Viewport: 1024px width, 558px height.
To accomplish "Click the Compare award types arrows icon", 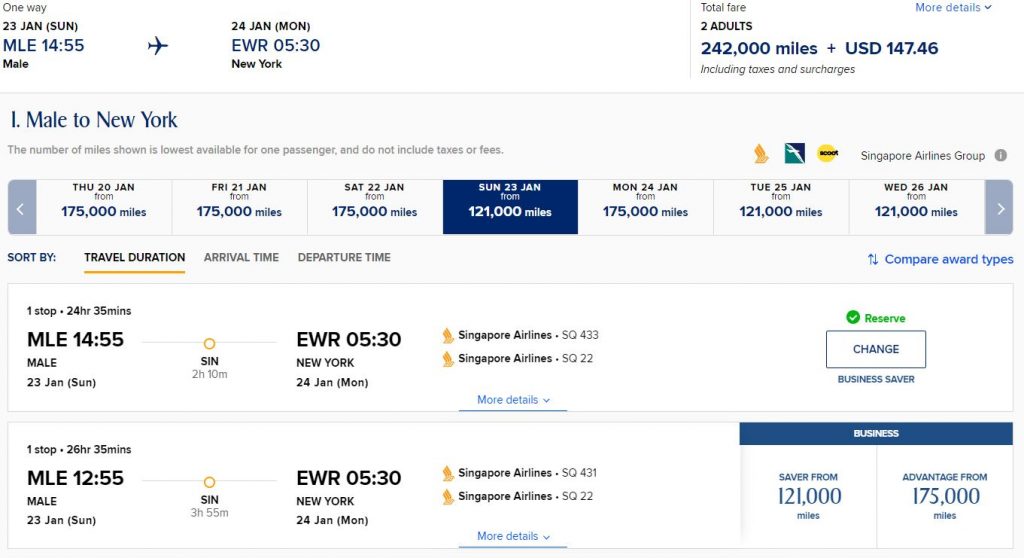I will coord(872,259).
